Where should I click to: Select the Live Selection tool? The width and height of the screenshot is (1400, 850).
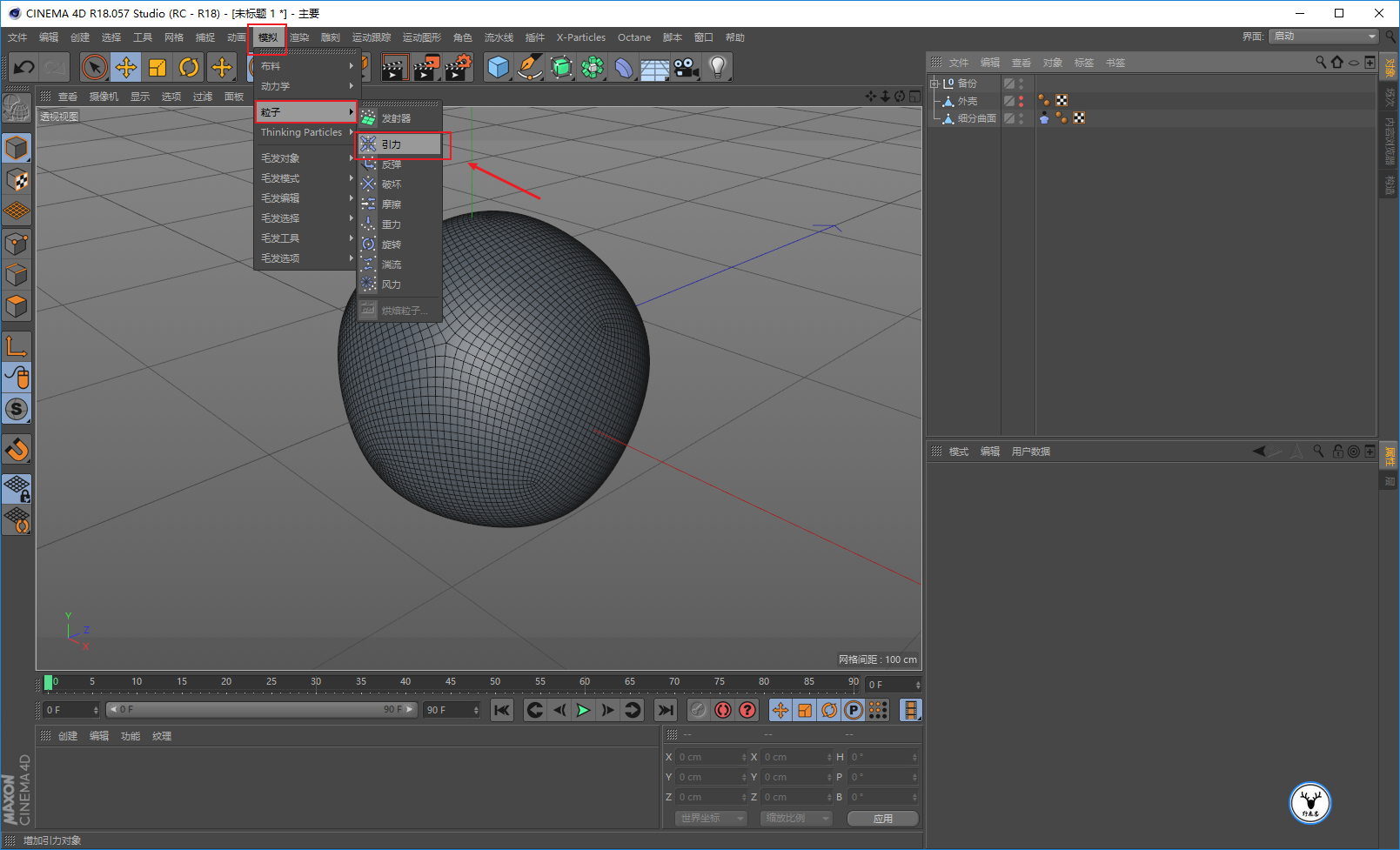(x=94, y=67)
